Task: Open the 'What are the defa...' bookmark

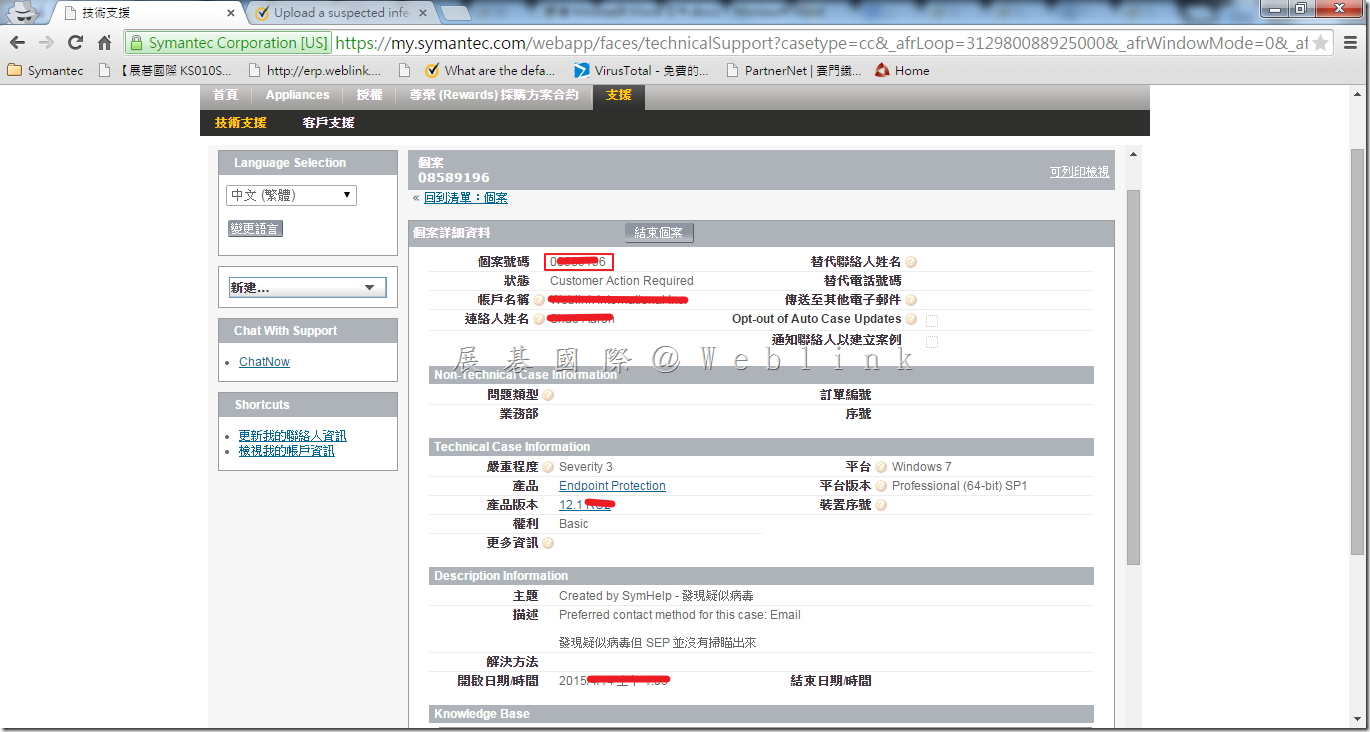Action: click(x=489, y=71)
